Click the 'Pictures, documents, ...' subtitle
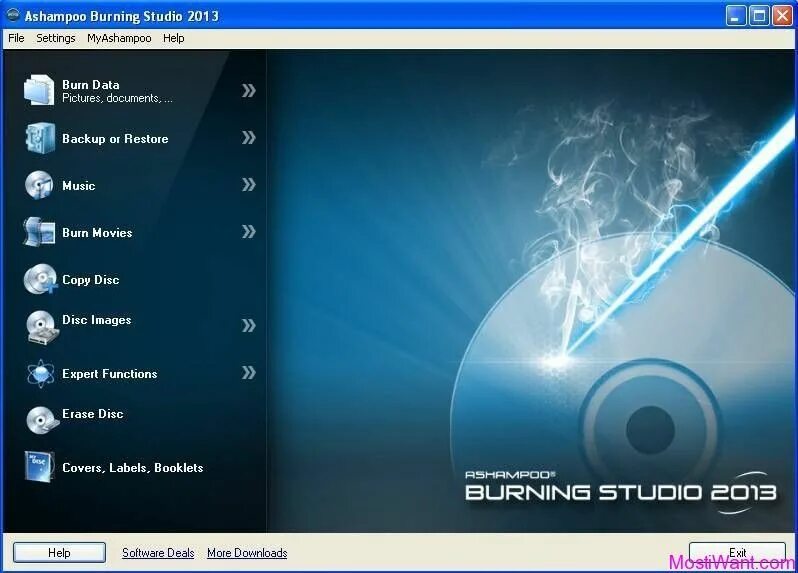Viewport: 798px width, 573px height. tap(117, 98)
